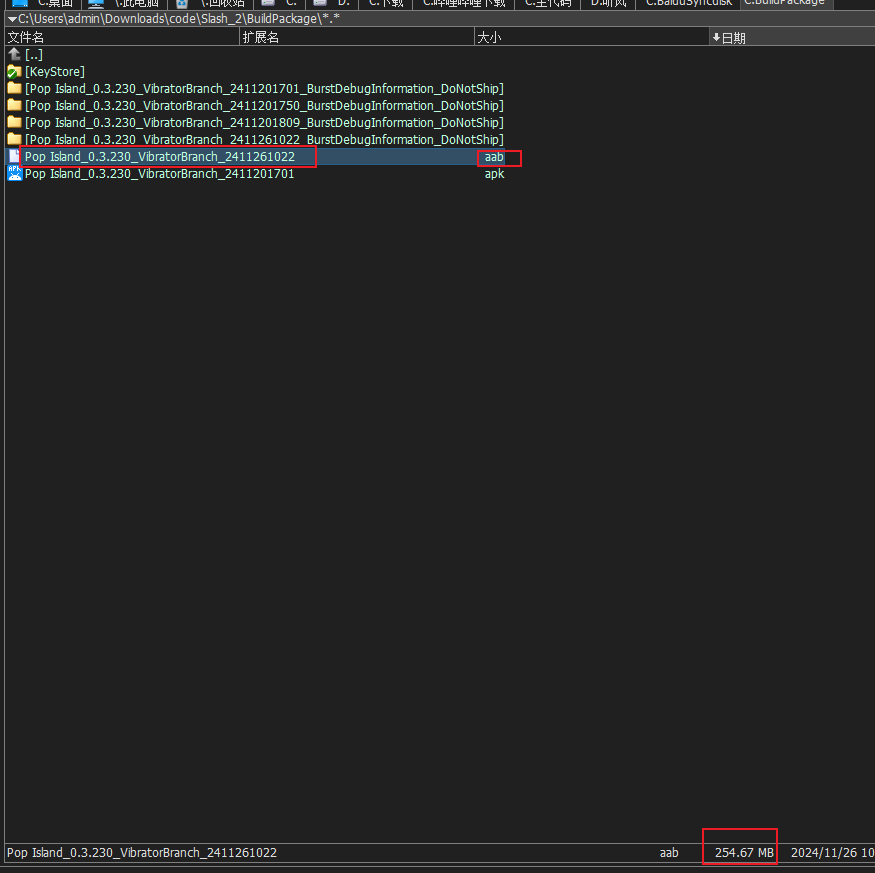Sort by the 扩展名 column header
The height and width of the screenshot is (873, 875).
pos(357,37)
